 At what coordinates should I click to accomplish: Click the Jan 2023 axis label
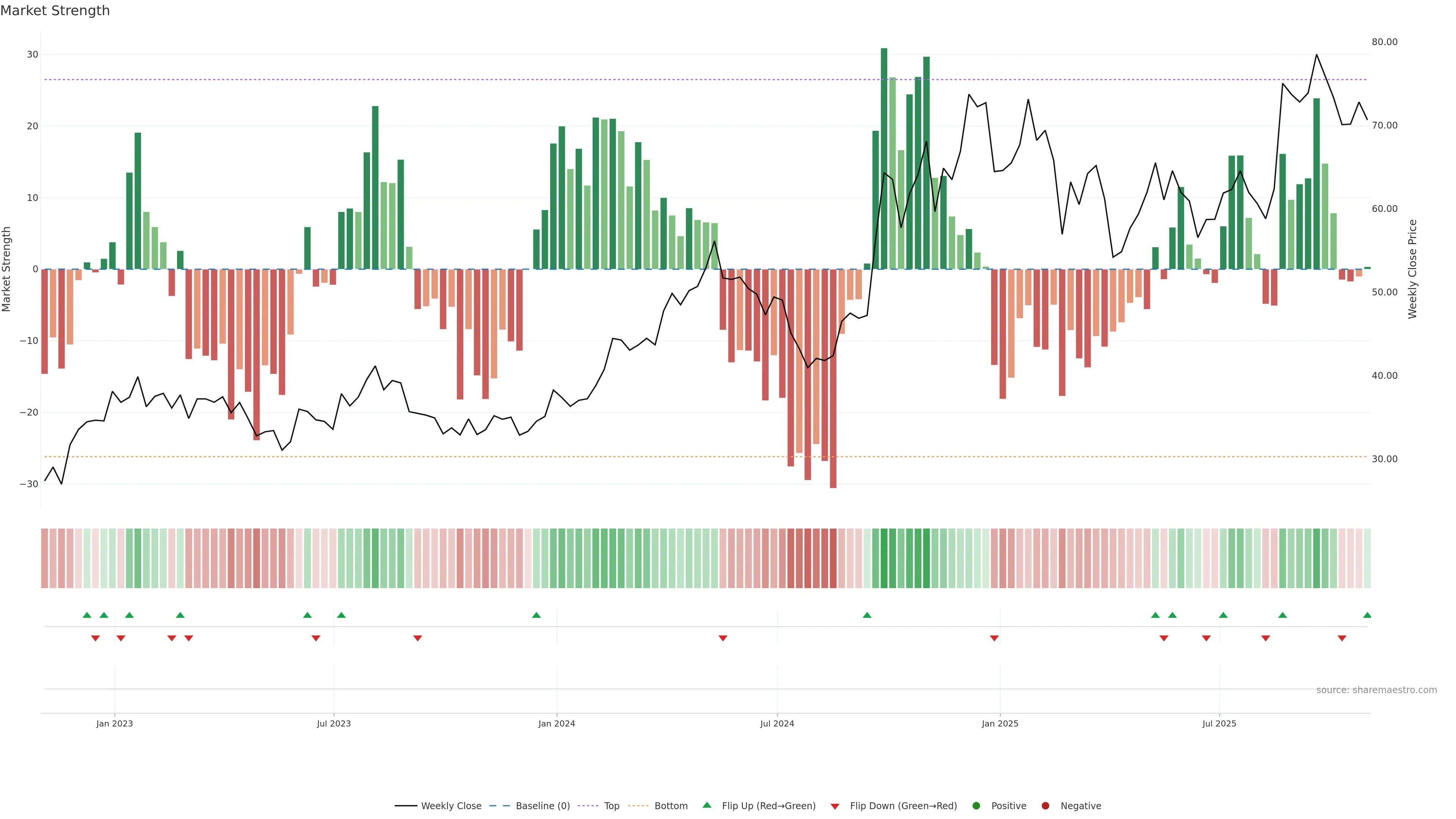(x=114, y=723)
